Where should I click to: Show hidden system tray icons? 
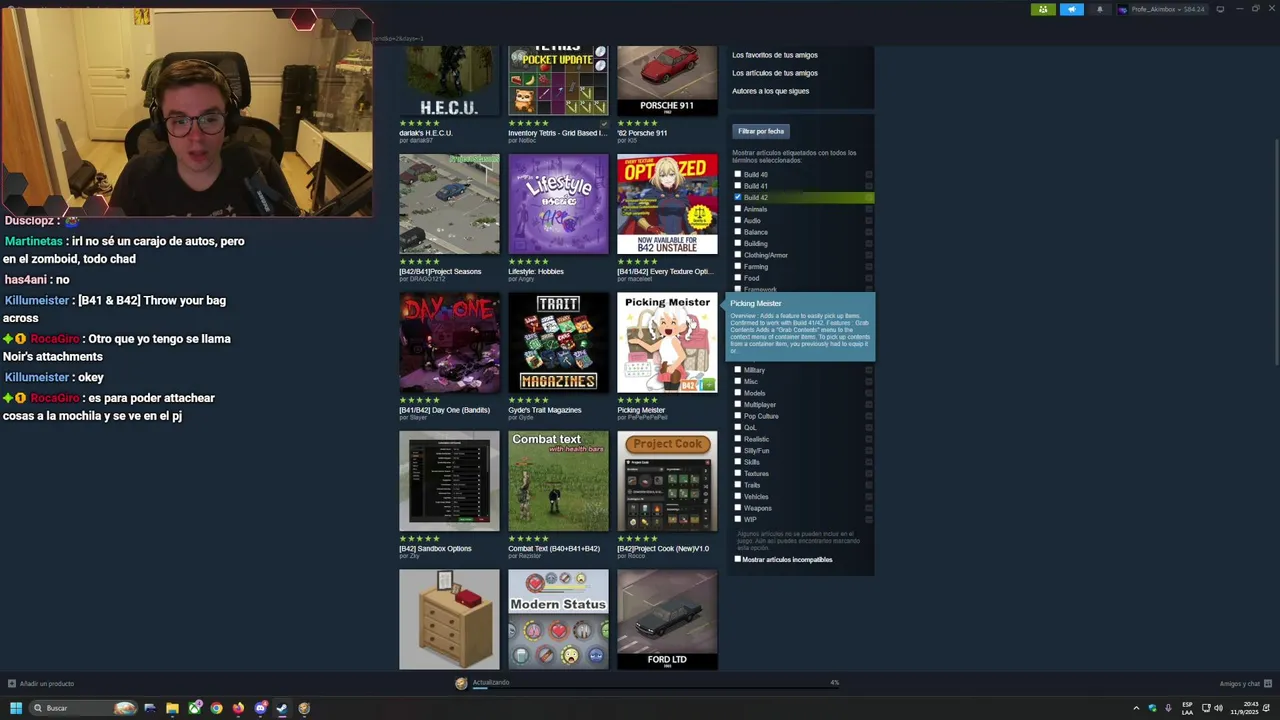tap(1136, 708)
